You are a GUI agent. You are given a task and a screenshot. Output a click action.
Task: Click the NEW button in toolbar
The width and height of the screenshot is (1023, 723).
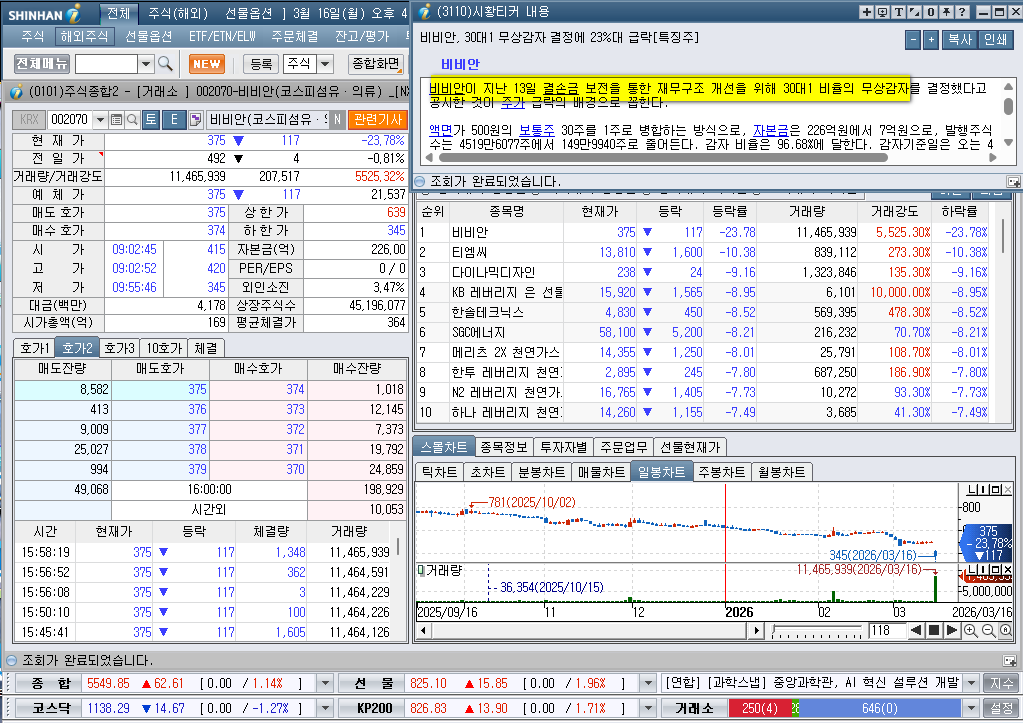207,64
